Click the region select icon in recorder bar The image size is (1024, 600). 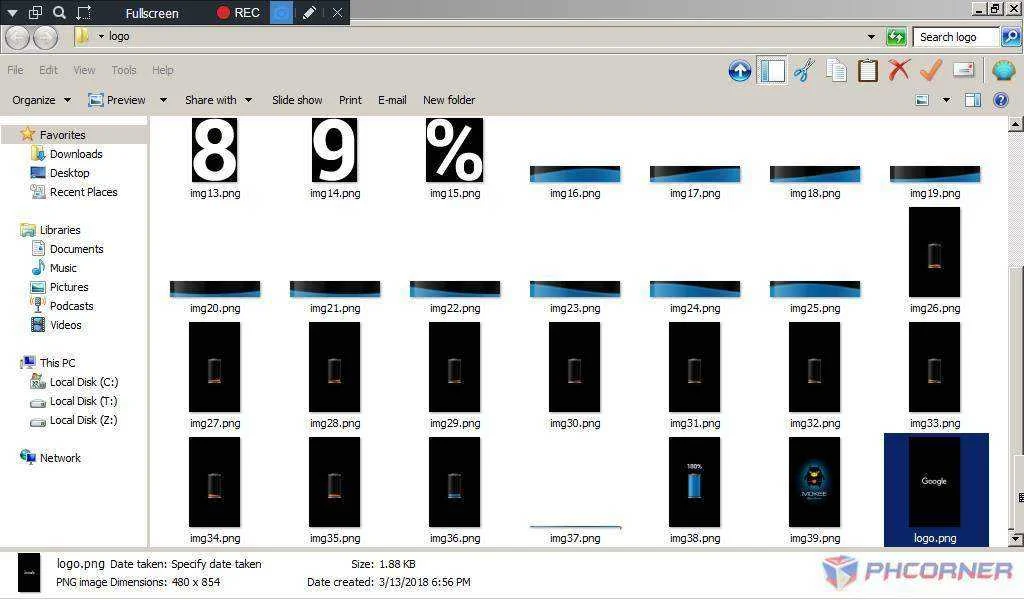(84, 12)
